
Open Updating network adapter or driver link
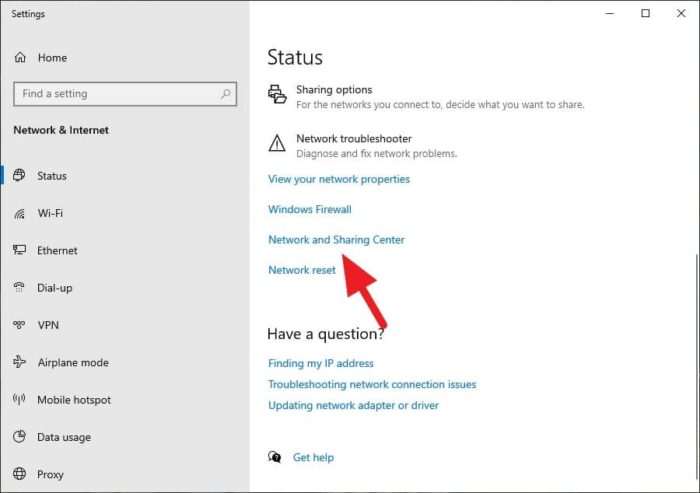[353, 405]
